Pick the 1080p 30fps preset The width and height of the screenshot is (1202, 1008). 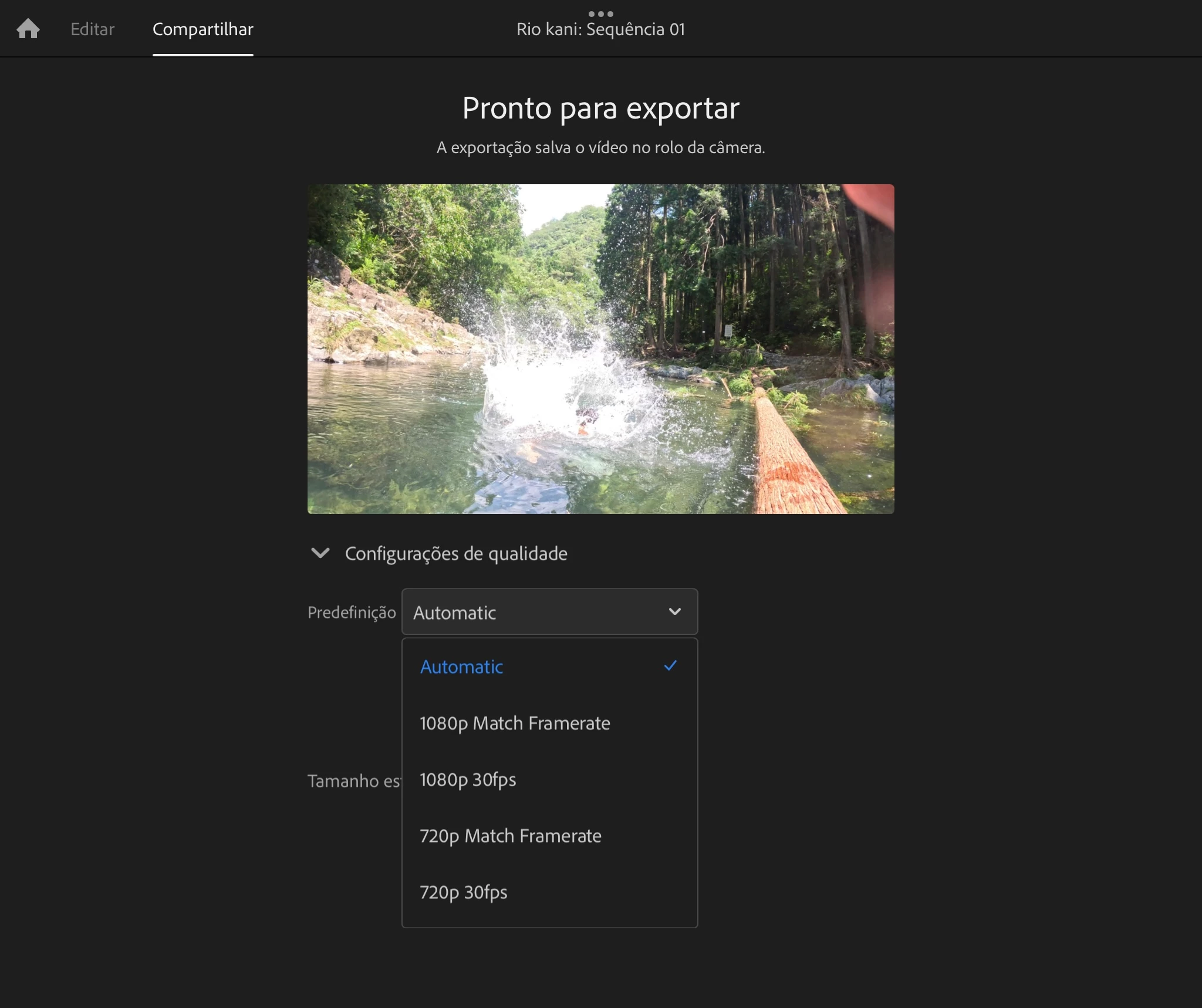(x=468, y=779)
